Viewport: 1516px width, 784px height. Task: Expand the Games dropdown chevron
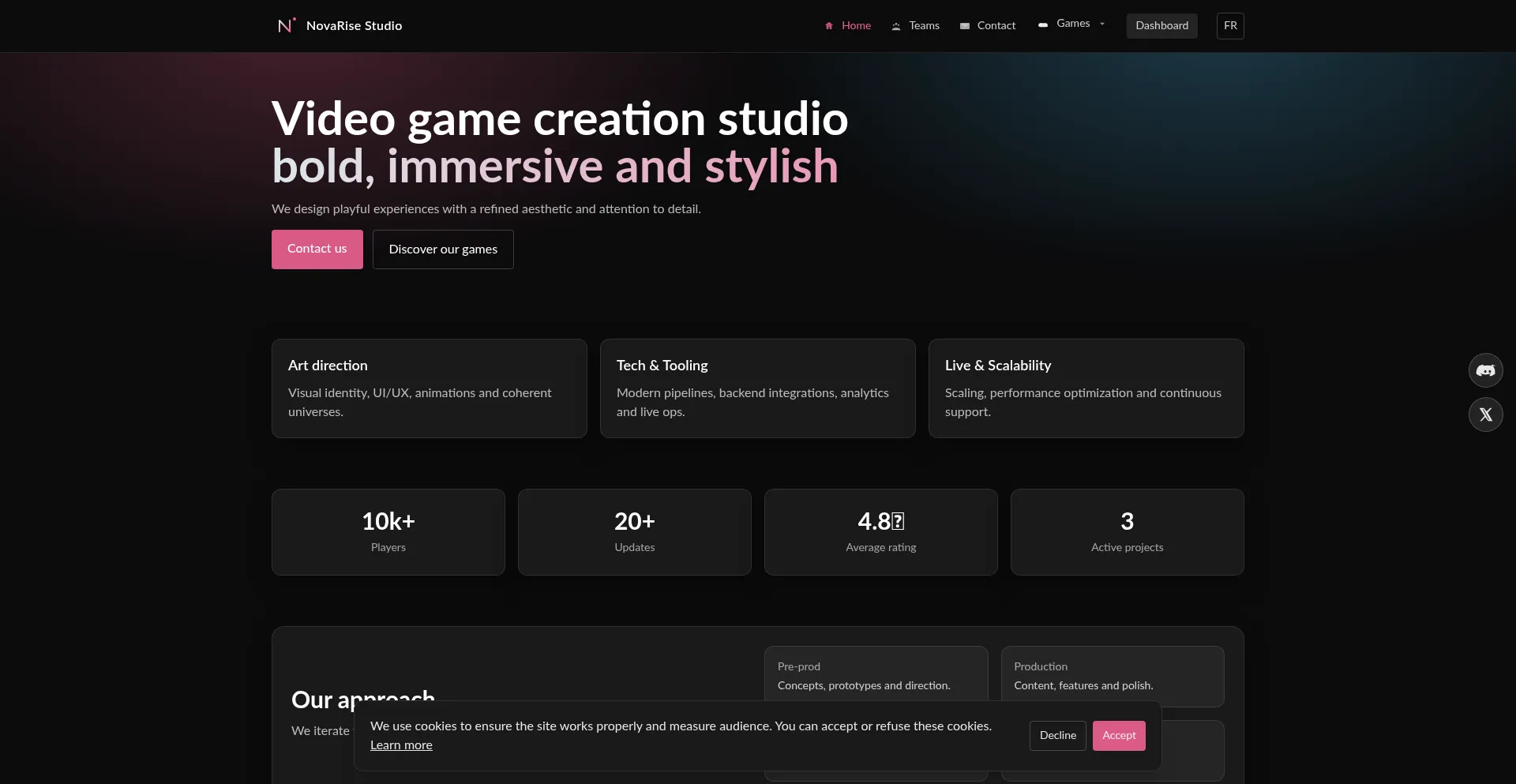coord(1102,24)
